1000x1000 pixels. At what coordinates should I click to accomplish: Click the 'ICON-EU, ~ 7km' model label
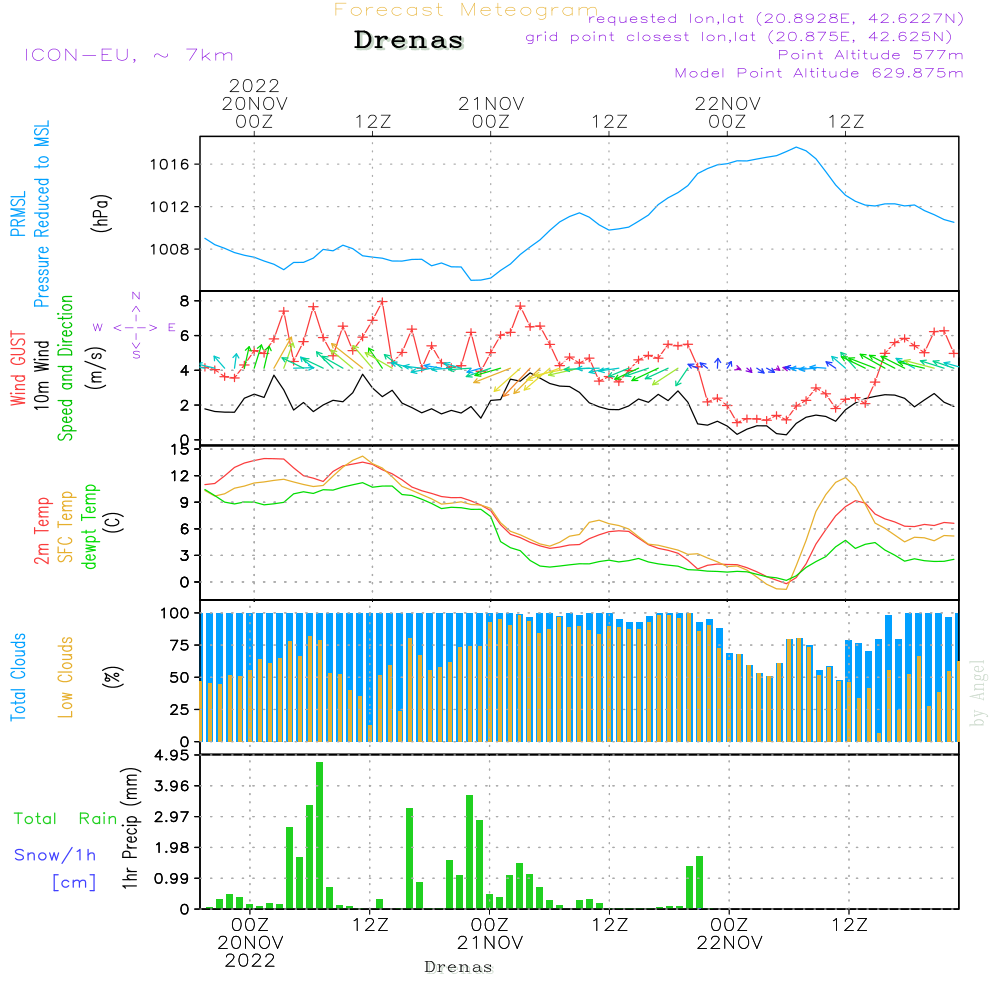(129, 55)
